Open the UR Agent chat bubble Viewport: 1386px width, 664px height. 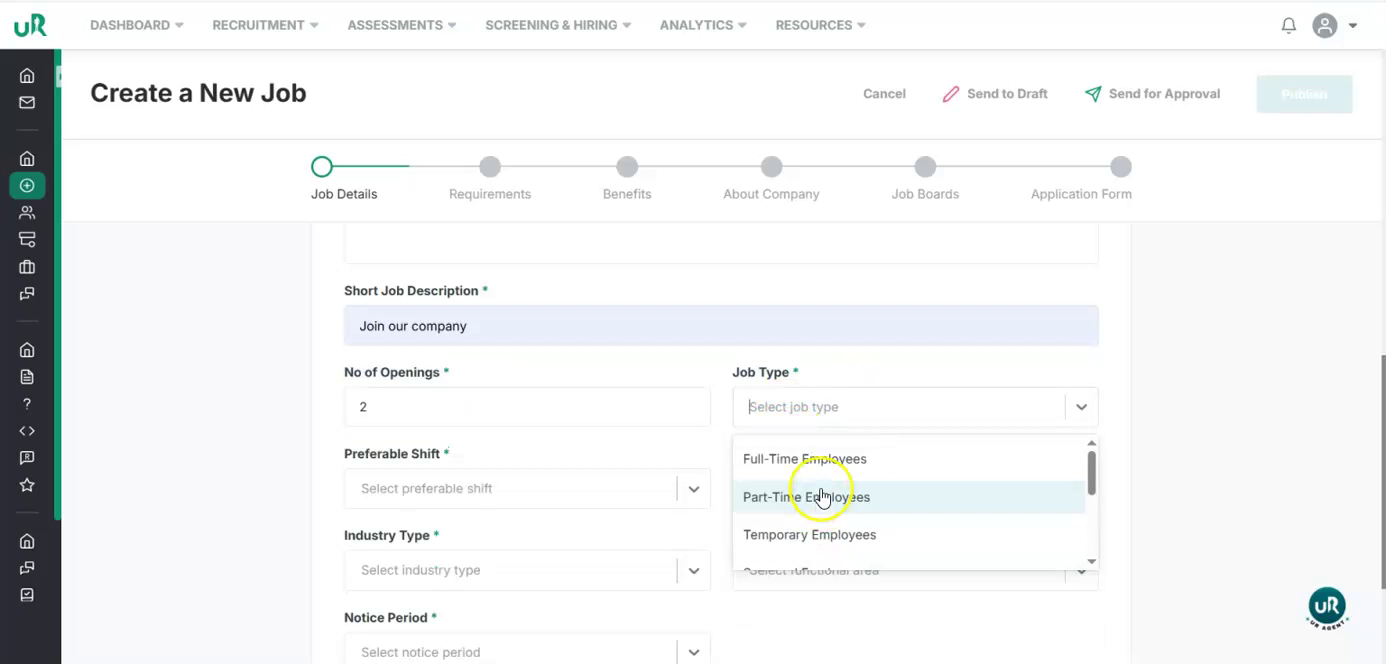1326,606
